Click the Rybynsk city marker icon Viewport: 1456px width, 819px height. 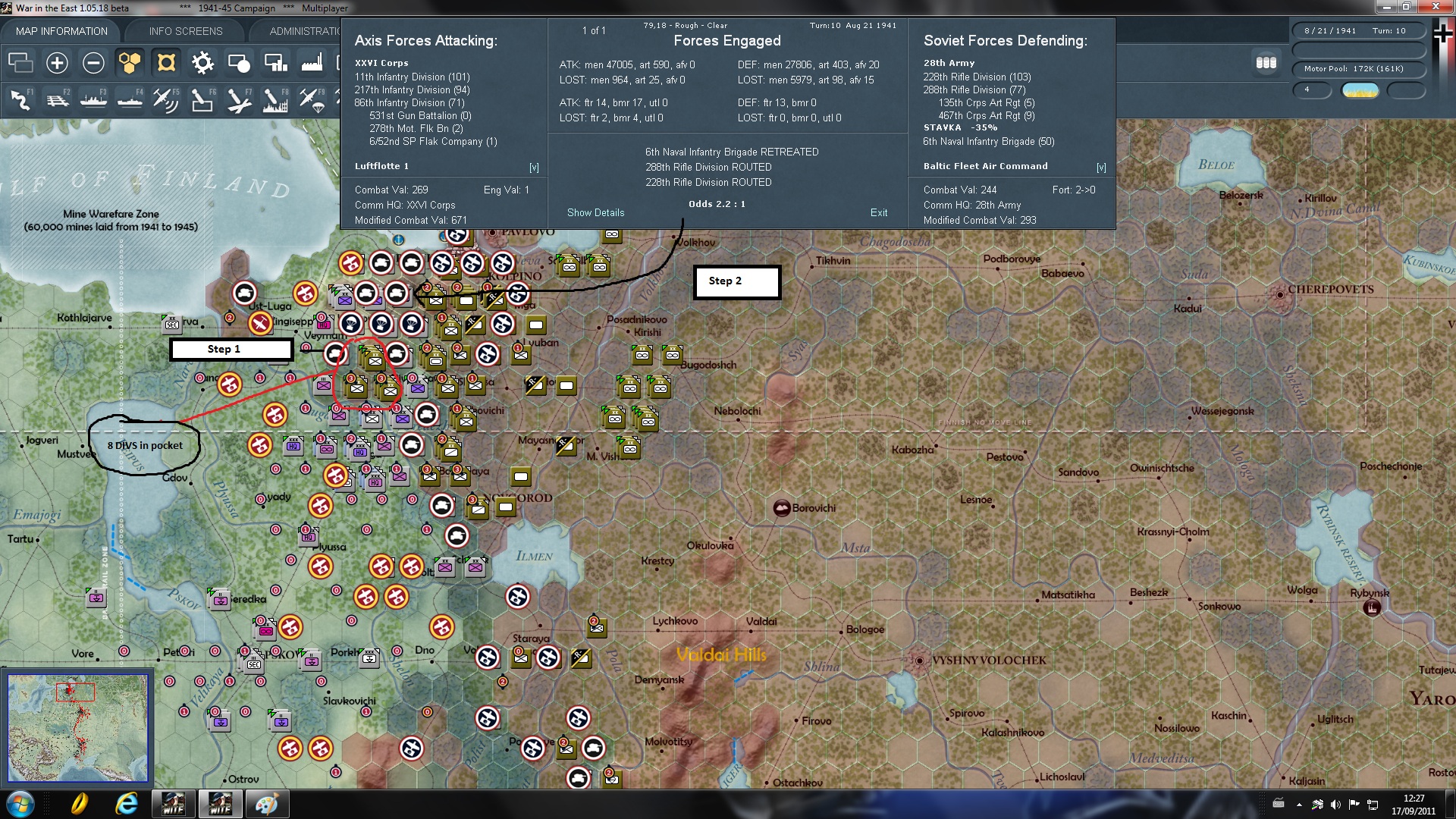[1371, 607]
